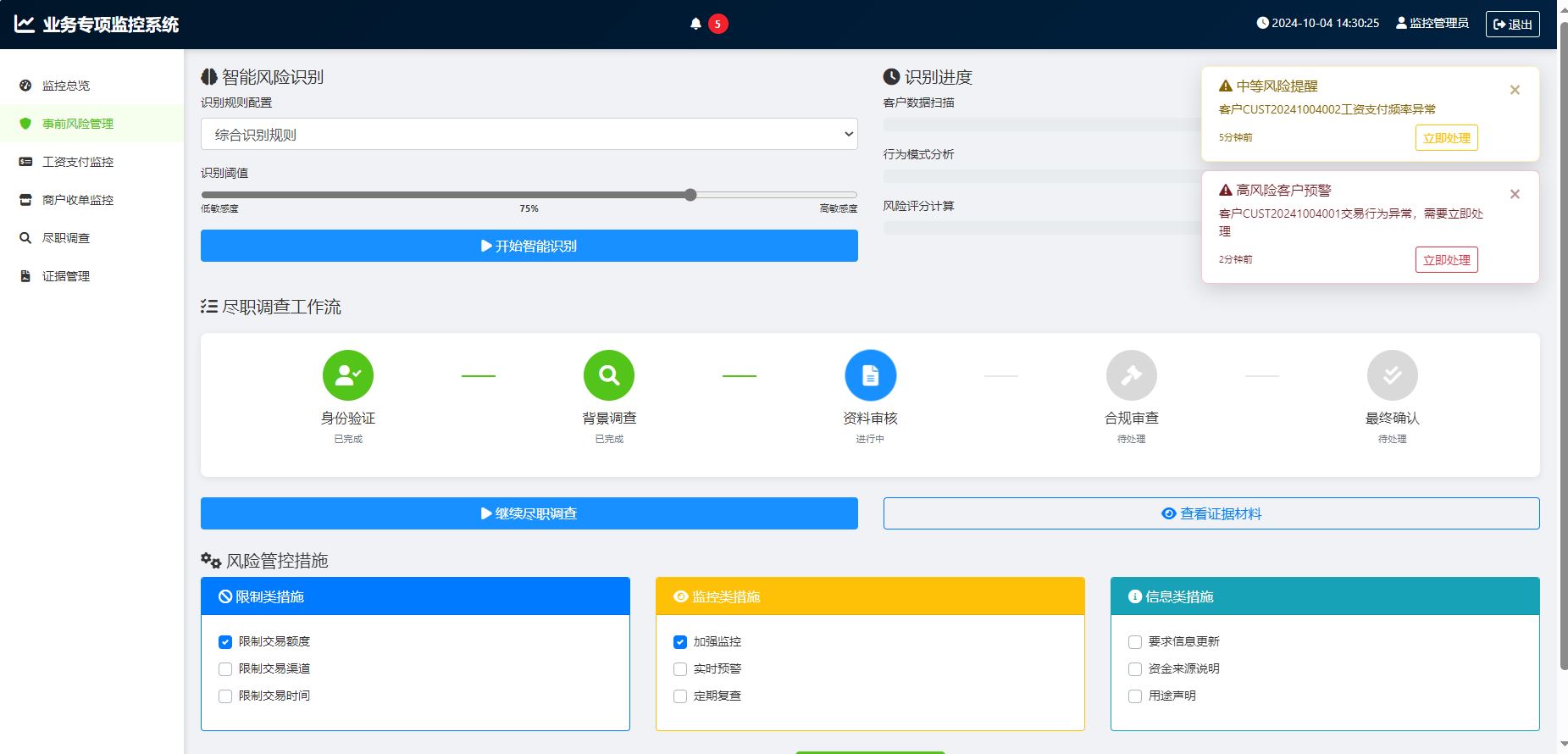The image size is (1568, 754).
Task: Tick the 限制交易渠道 checkbox
Action: click(x=225, y=669)
